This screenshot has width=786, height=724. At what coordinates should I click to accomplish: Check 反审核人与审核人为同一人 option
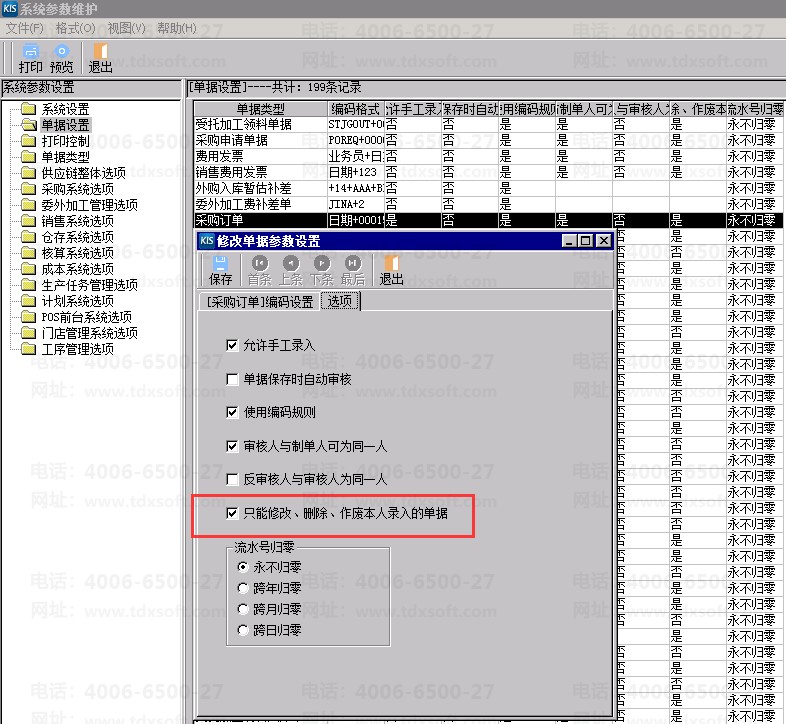coord(233,479)
